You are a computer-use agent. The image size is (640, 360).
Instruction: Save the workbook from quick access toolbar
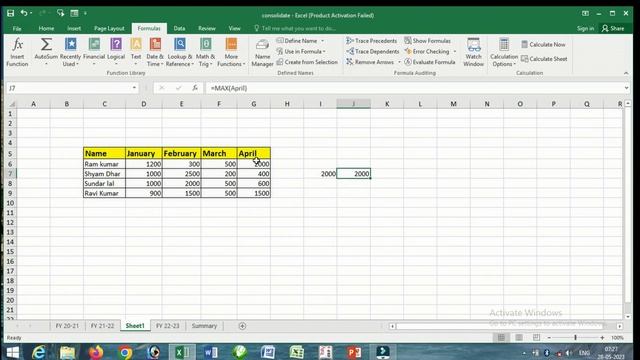11,13
